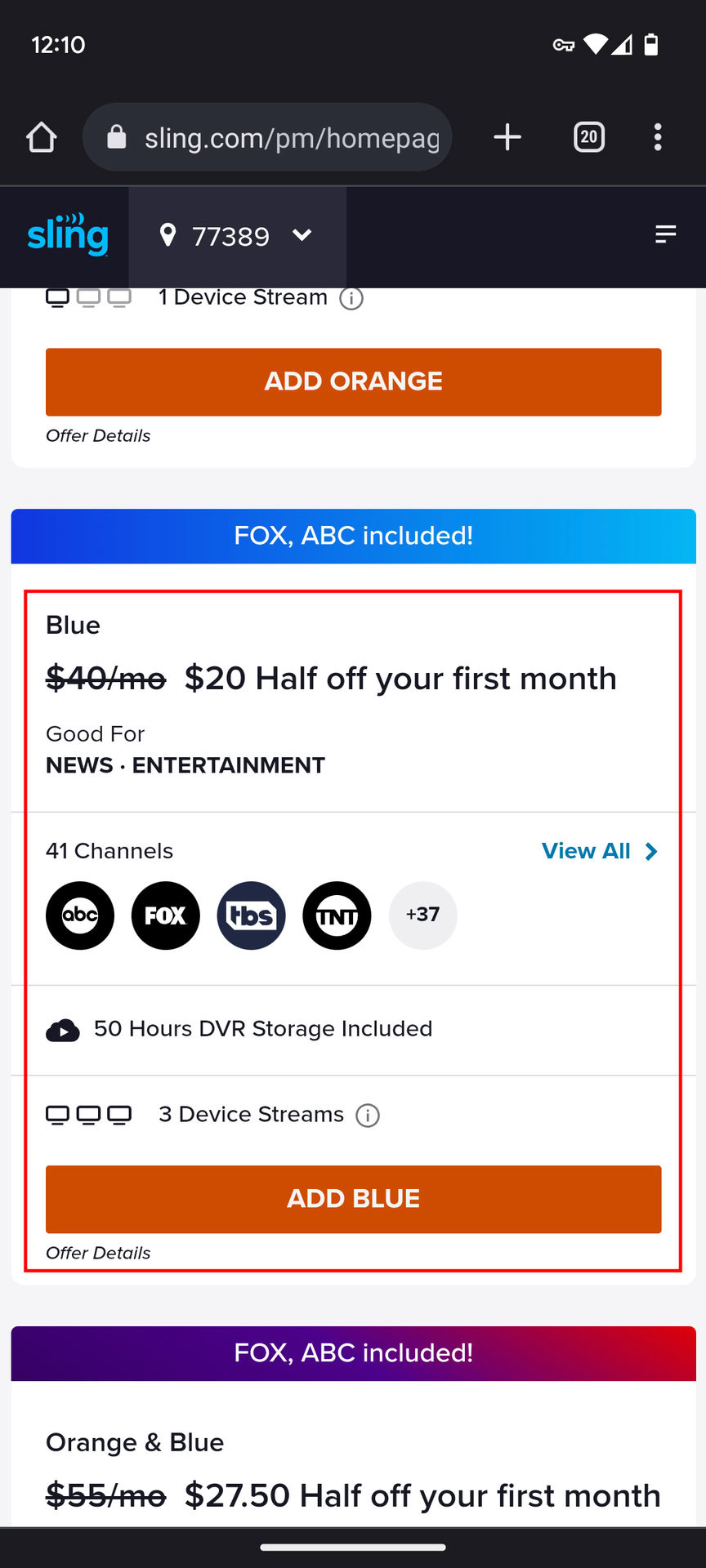The image size is (706, 1568).
Task: Tap the TBS channel logo
Action: pyautogui.click(x=252, y=915)
